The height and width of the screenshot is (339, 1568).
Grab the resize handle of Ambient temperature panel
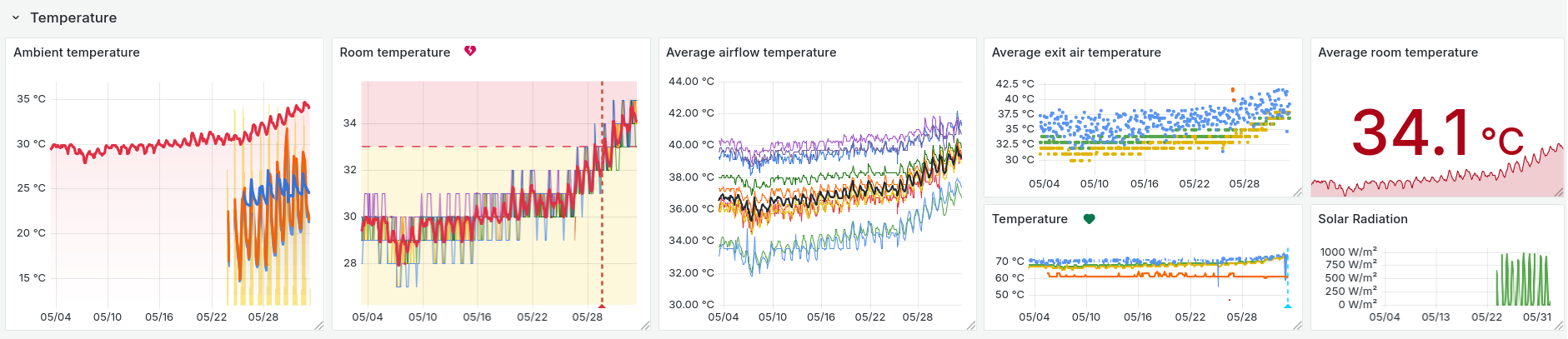(x=318, y=325)
